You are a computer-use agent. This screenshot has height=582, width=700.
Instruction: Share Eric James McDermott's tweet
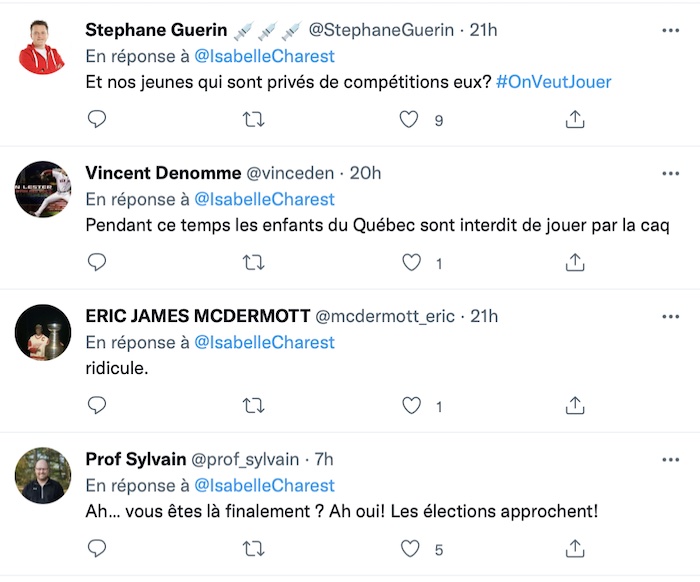pyautogui.click(x=575, y=406)
